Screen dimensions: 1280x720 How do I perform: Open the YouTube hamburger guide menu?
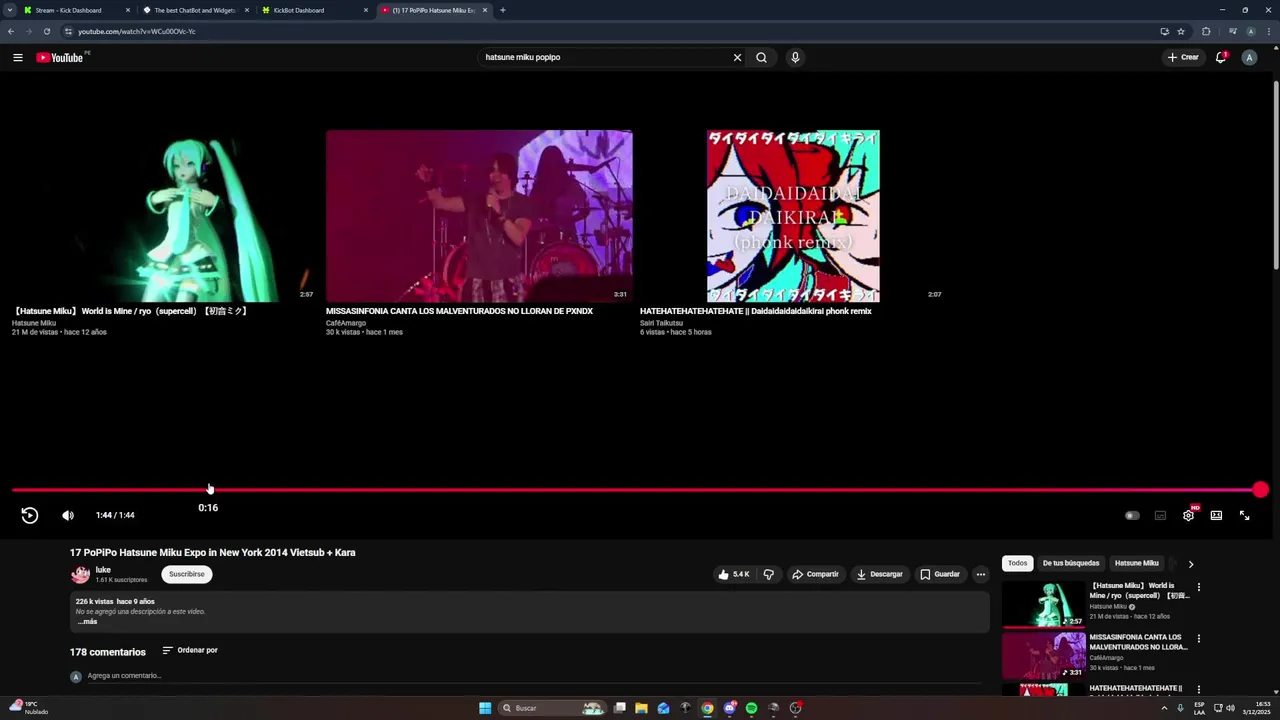click(x=17, y=57)
